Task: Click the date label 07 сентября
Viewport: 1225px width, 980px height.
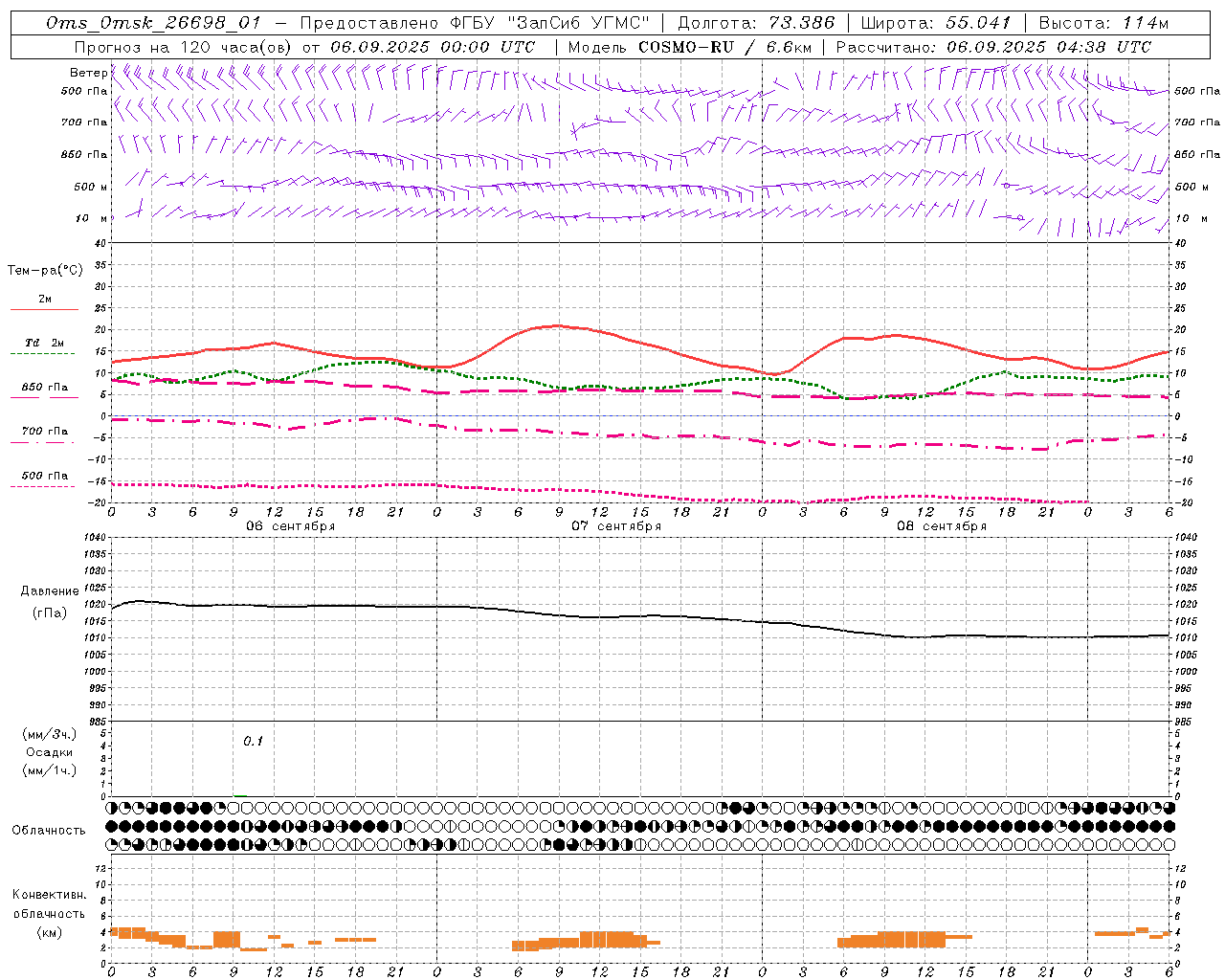Action: 616,526
